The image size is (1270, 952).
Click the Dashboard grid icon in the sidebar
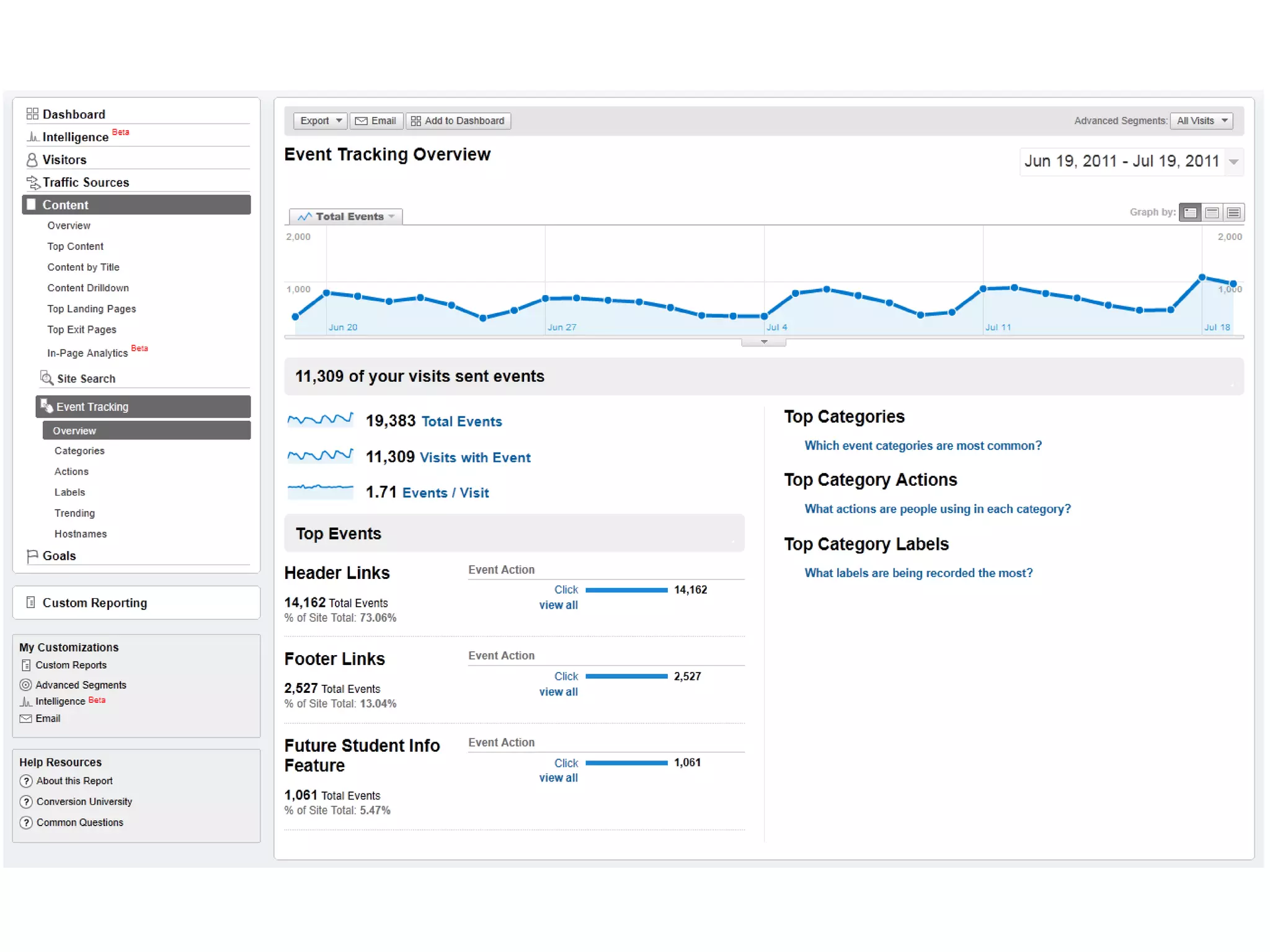tap(32, 114)
